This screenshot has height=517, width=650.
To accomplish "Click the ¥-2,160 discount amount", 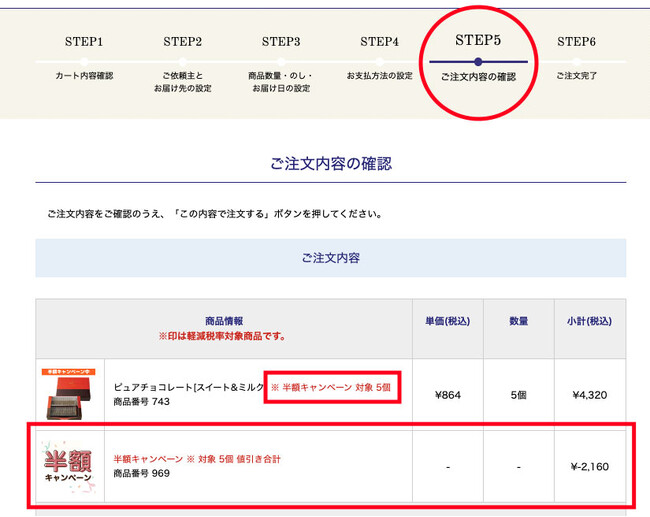I will tap(590, 466).
